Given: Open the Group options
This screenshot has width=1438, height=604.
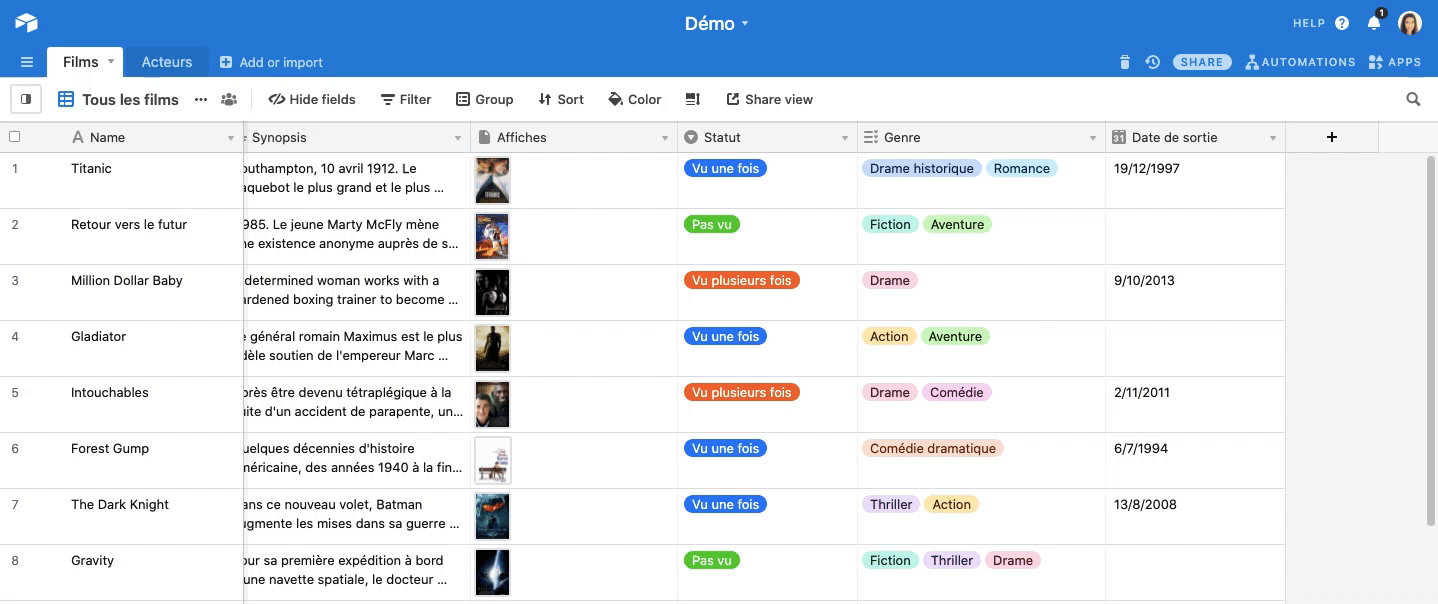Looking at the screenshot, I should click(485, 99).
